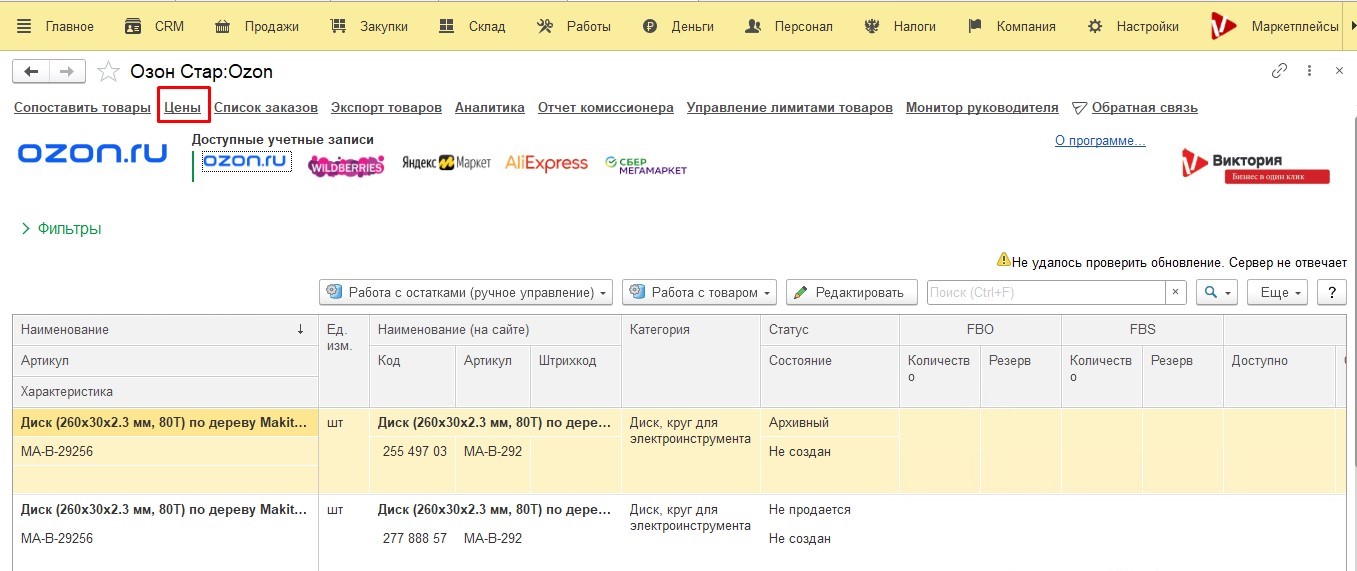Select the Wildberries account logo
This screenshot has width=1357, height=571.
pos(346,165)
